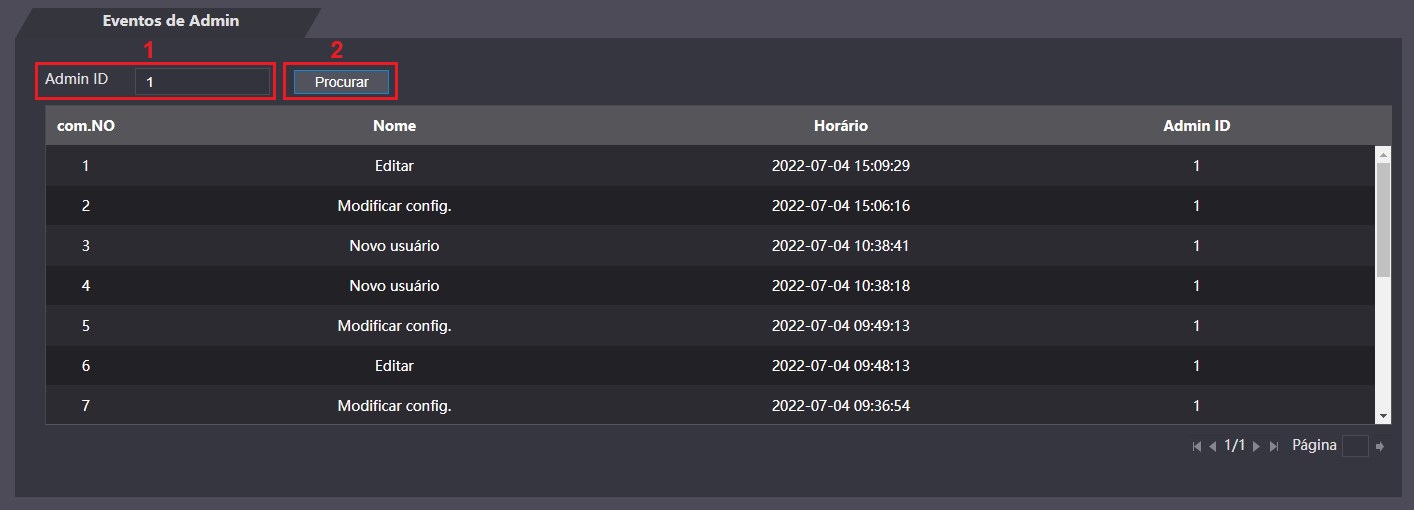Screen dimensions: 1414x510
Task: Click the scrollbar up arrow in the table
Action: click(1384, 155)
